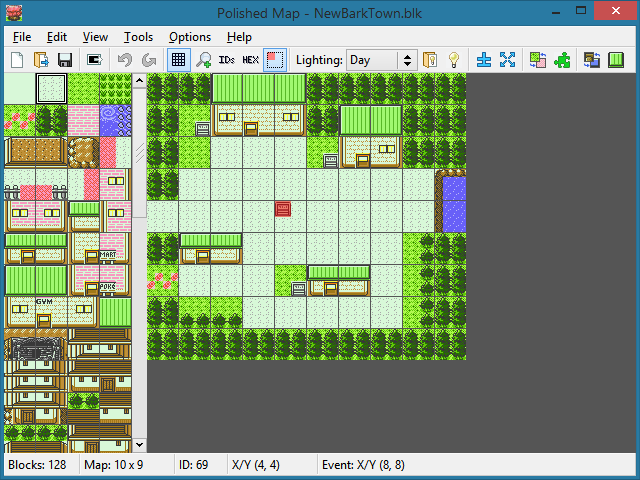Select the water whirlpool block in palette
This screenshot has width=640, height=480.
116,120
